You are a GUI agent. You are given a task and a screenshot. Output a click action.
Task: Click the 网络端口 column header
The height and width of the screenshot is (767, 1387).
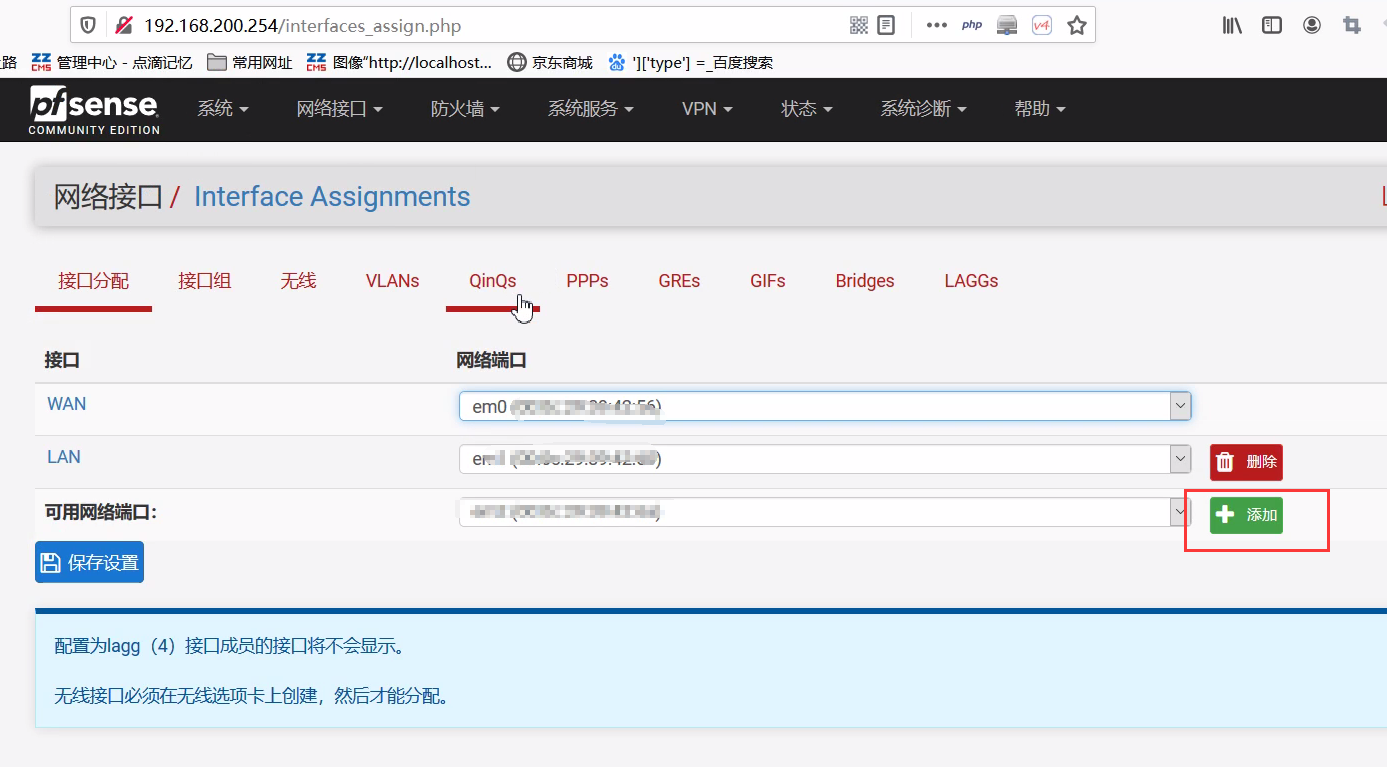(x=491, y=360)
